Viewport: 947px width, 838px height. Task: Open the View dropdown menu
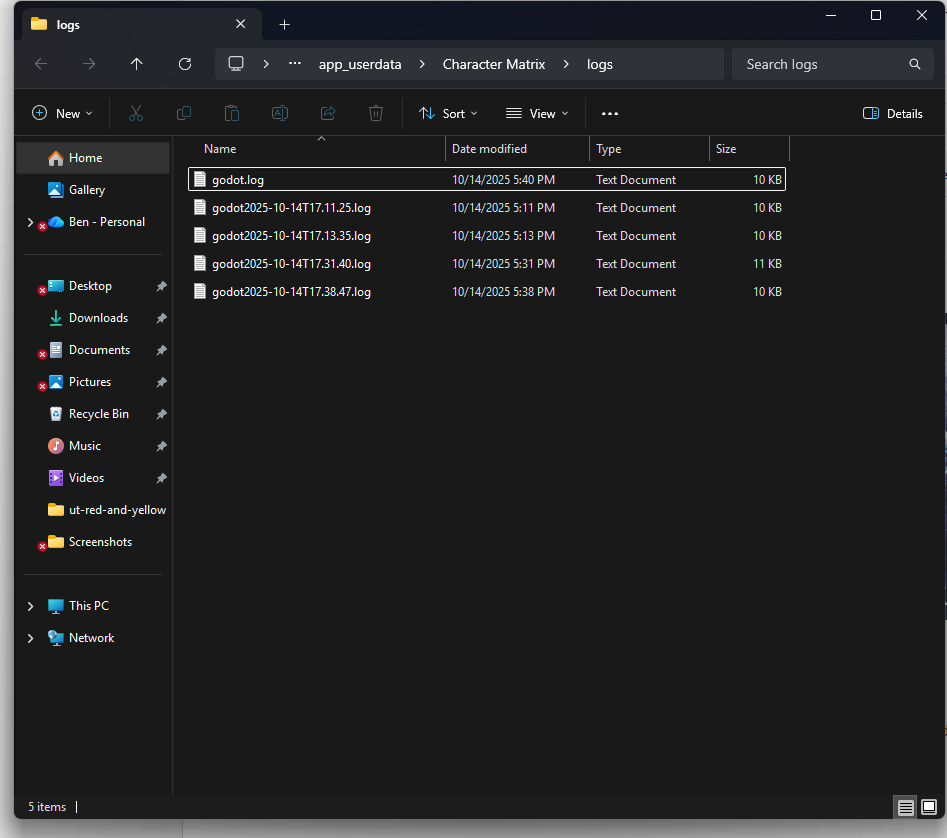(537, 114)
